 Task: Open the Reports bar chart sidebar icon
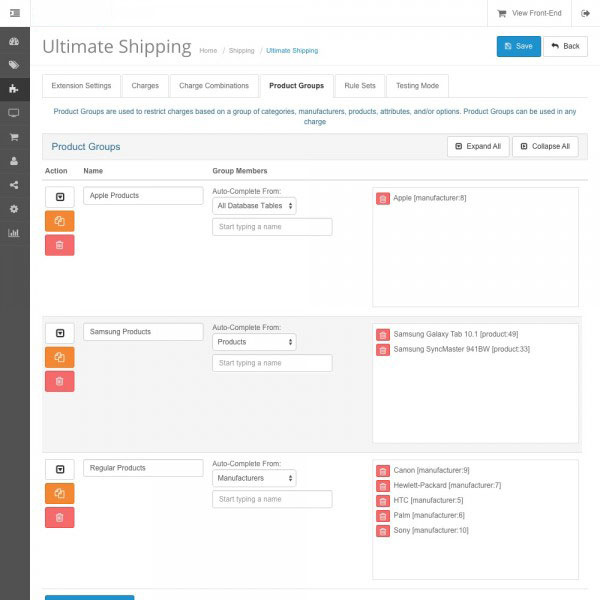click(14, 233)
